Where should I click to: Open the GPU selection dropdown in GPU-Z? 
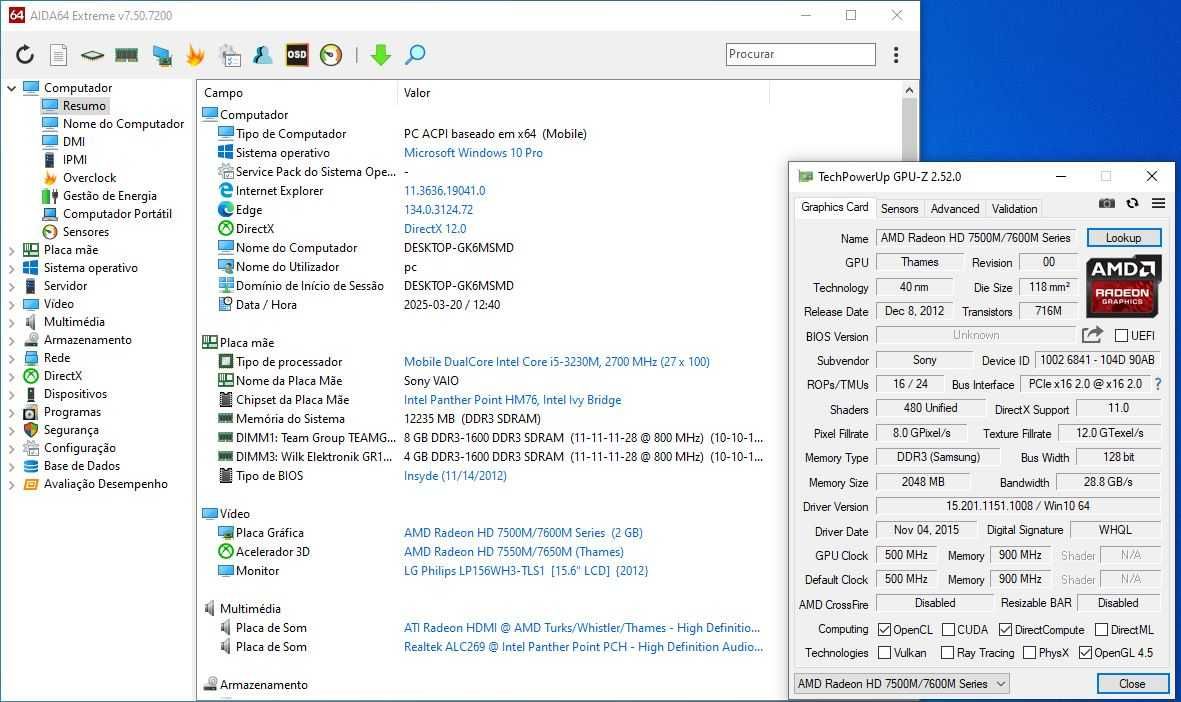902,684
